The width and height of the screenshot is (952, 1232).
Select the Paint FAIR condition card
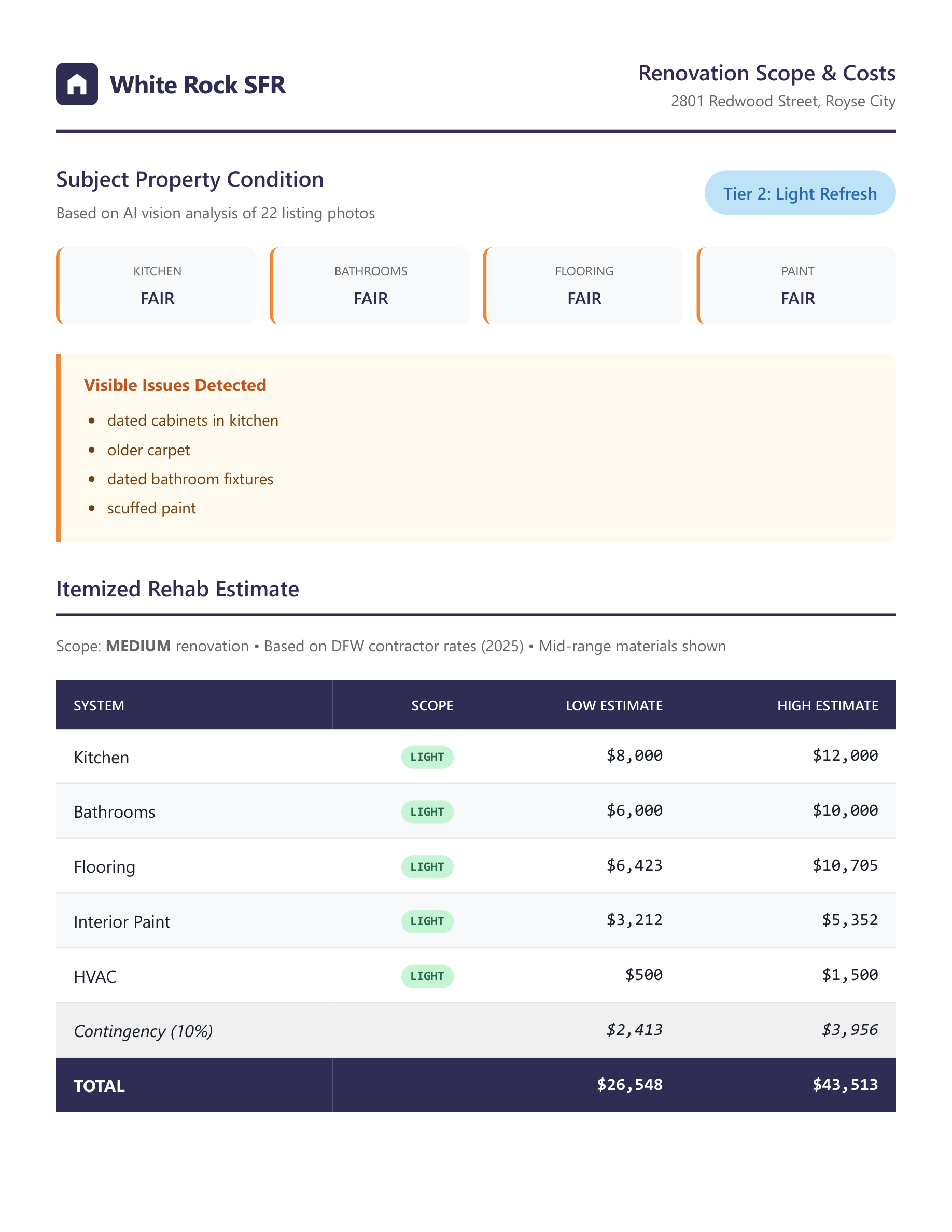tap(797, 286)
